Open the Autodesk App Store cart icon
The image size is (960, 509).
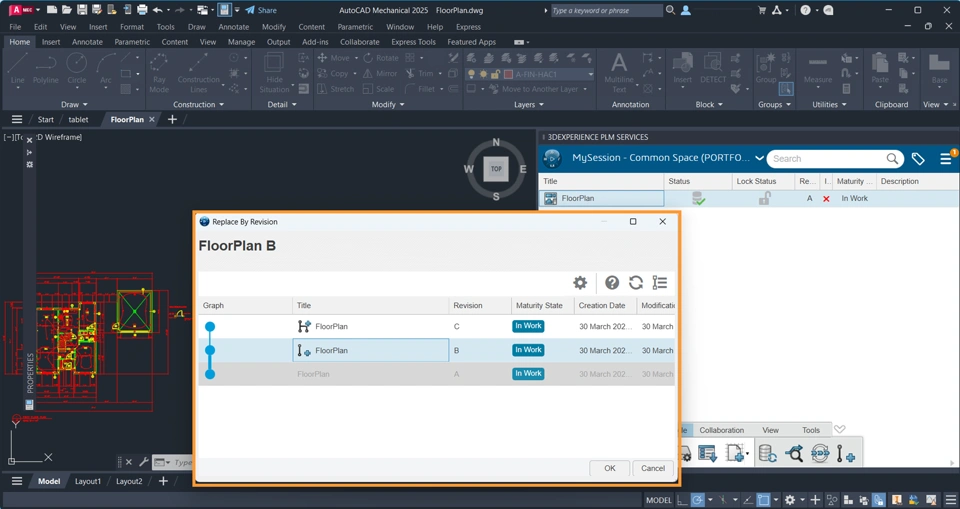pyautogui.click(x=762, y=10)
